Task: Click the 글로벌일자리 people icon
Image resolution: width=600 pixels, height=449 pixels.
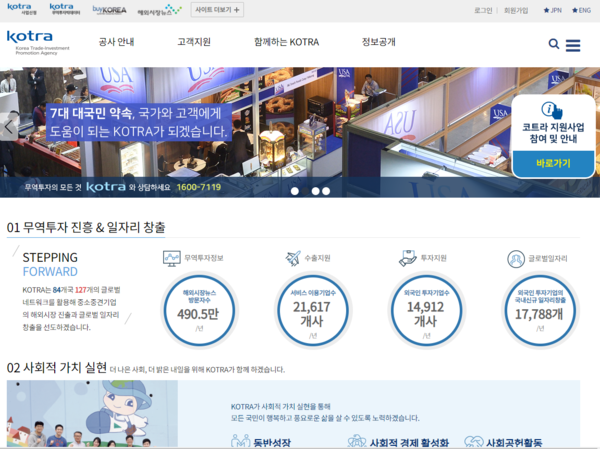Action: (x=516, y=259)
